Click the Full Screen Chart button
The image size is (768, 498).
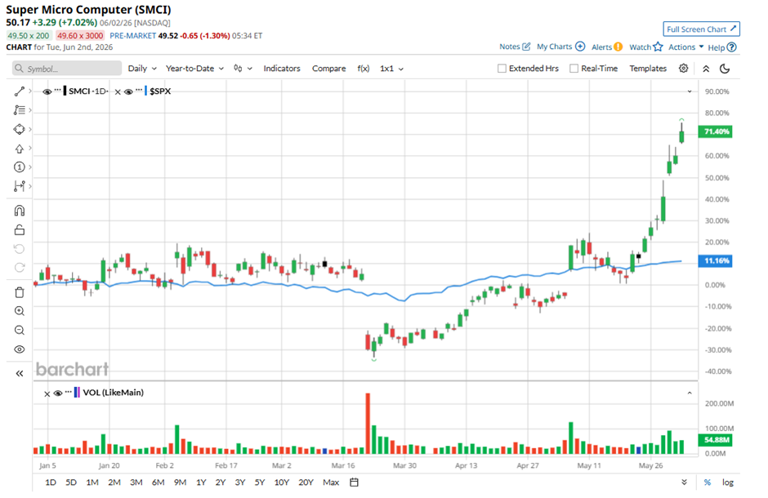point(701,29)
